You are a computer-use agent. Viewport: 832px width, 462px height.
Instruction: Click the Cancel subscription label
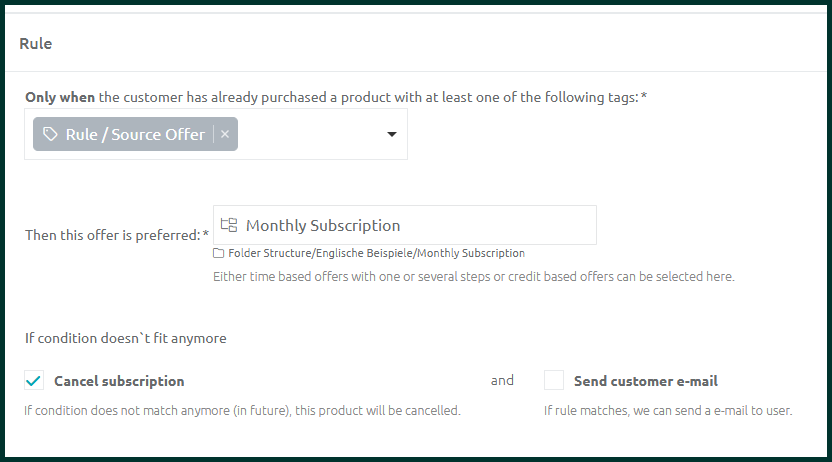pos(119,381)
